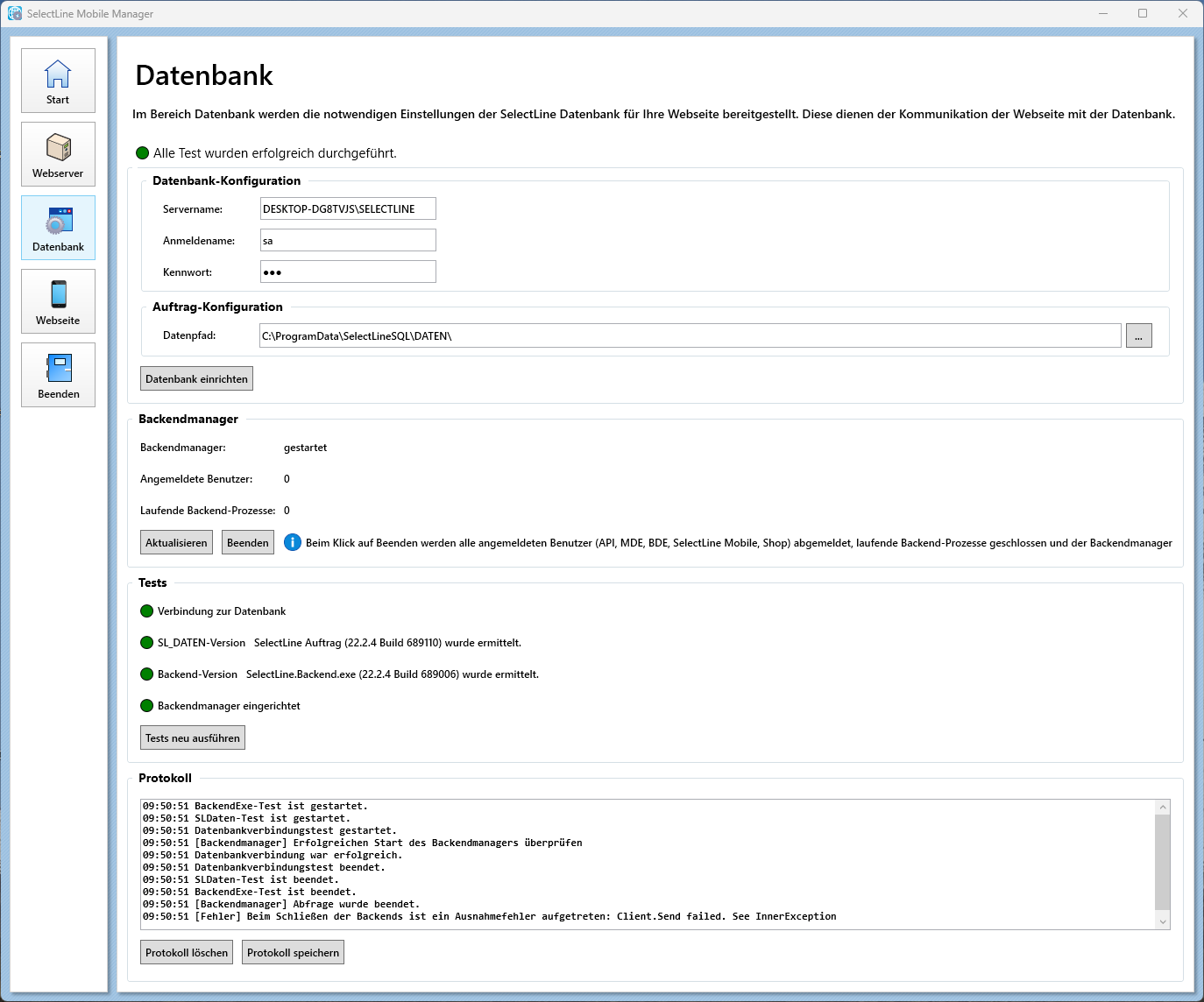The image size is (1204, 1002).
Task: Open the Webseite section
Action: pos(58,301)
